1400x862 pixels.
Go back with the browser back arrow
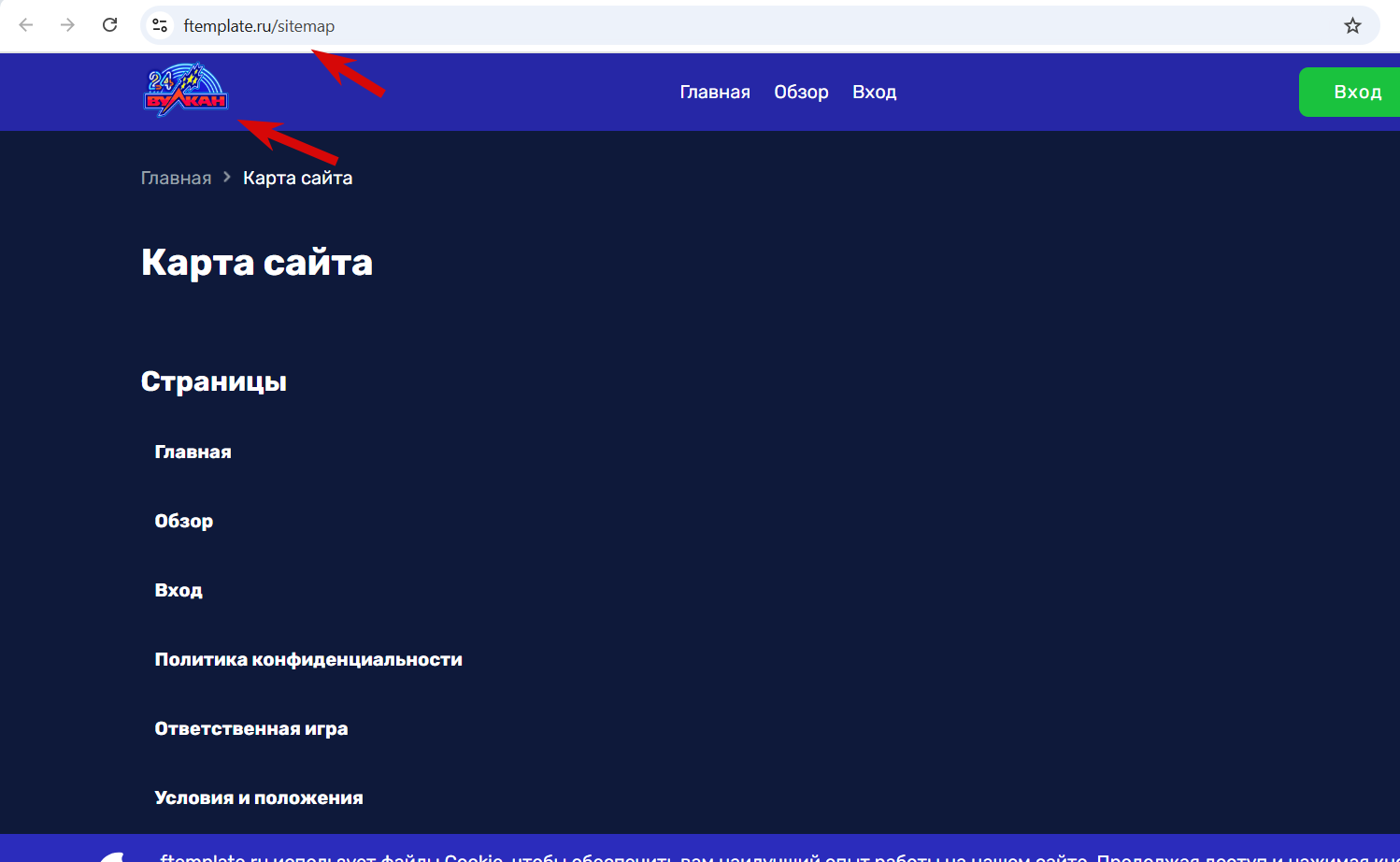point(26,25)
